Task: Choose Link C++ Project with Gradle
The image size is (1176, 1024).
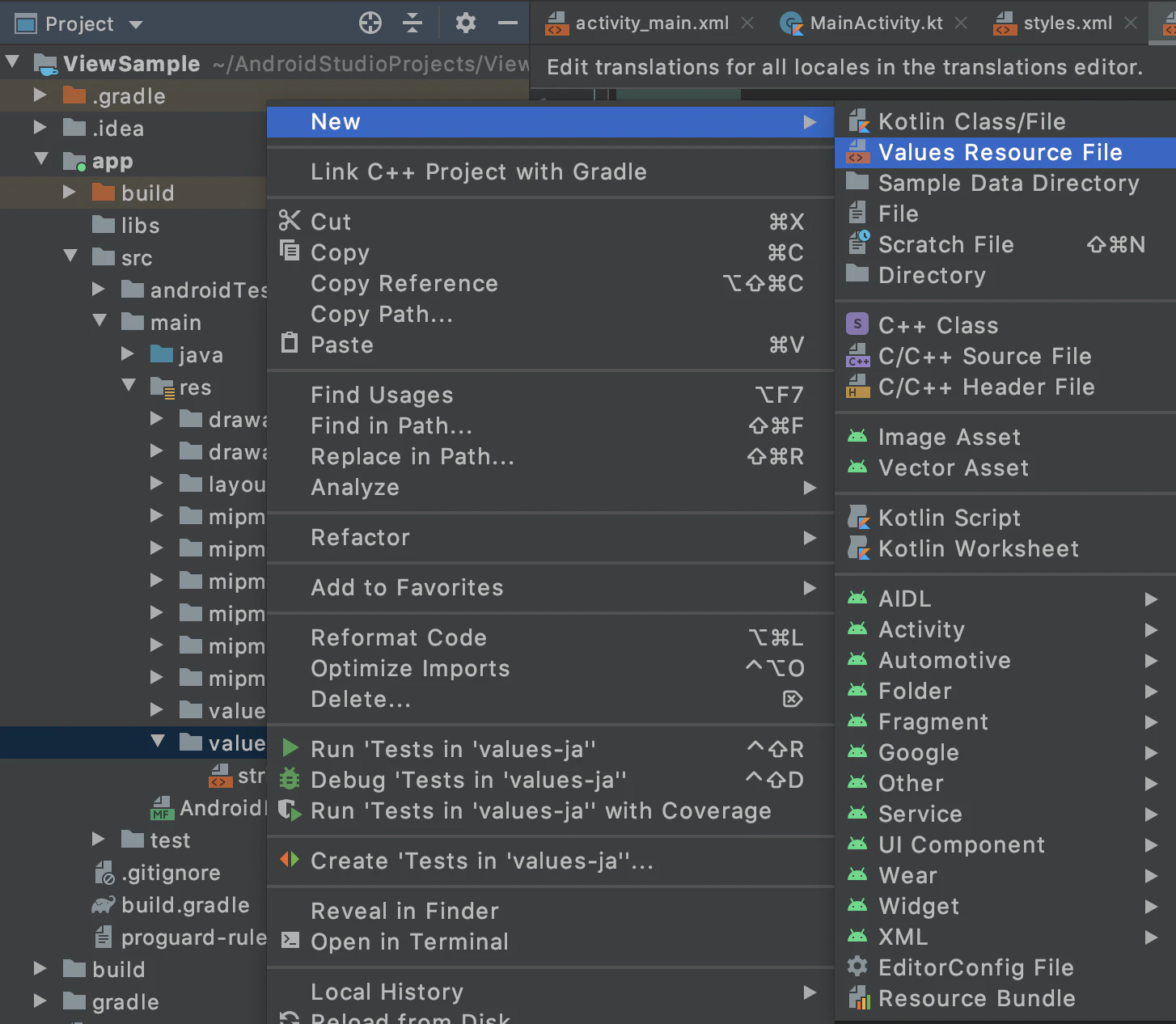Action: coord(550,171)
